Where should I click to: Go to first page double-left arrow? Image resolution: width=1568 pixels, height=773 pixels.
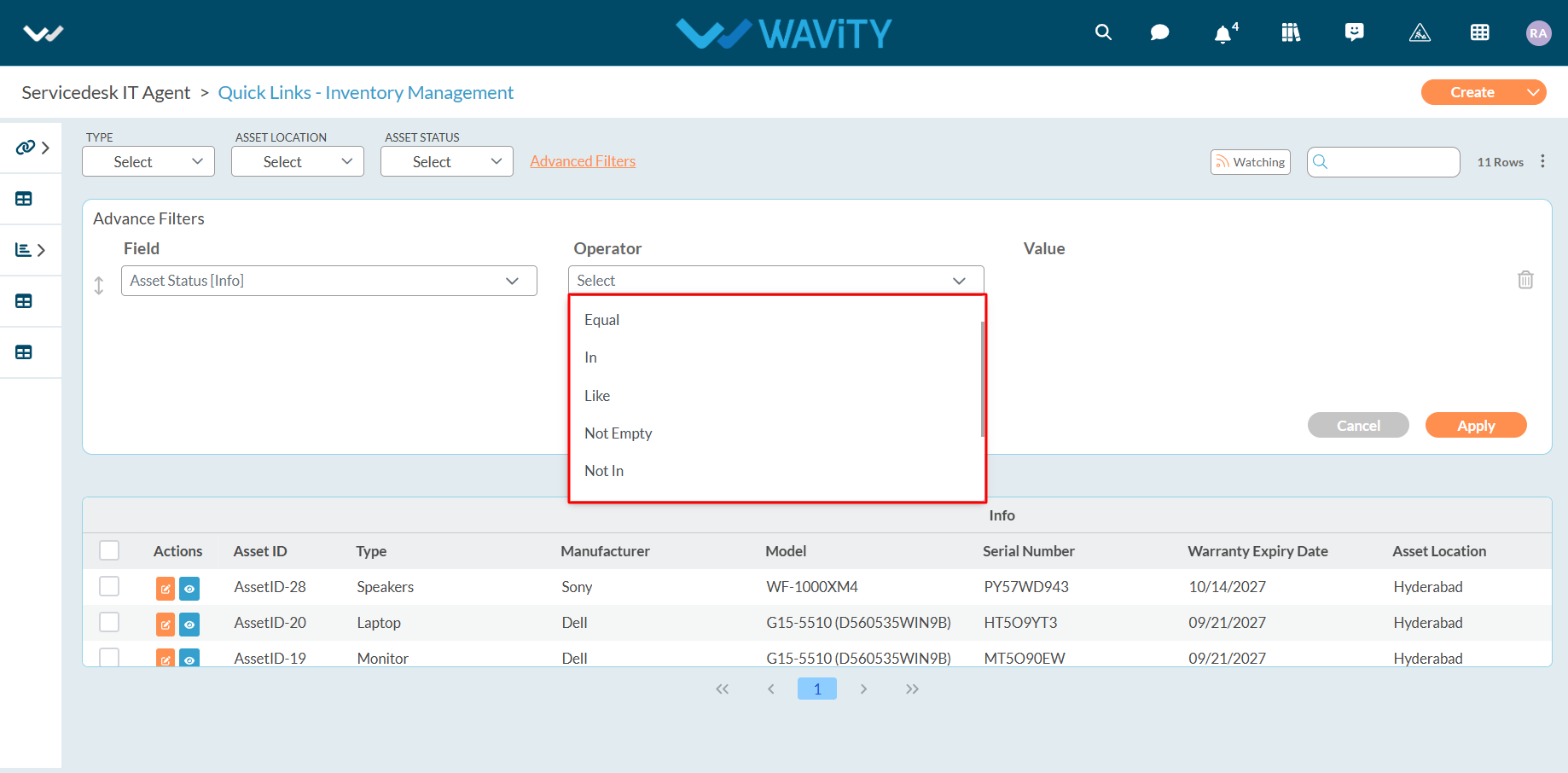coord(723,689)
